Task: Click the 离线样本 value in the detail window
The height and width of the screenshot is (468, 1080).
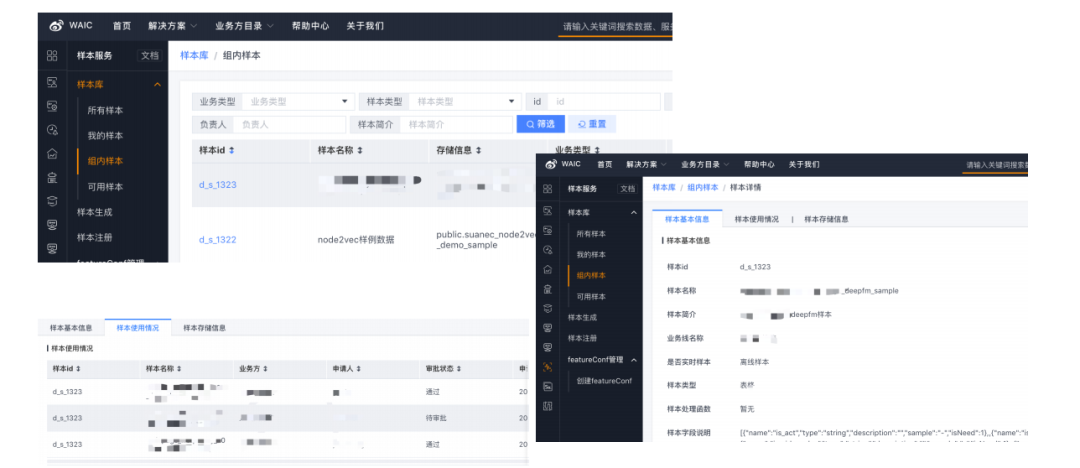Action: (755, 362)
